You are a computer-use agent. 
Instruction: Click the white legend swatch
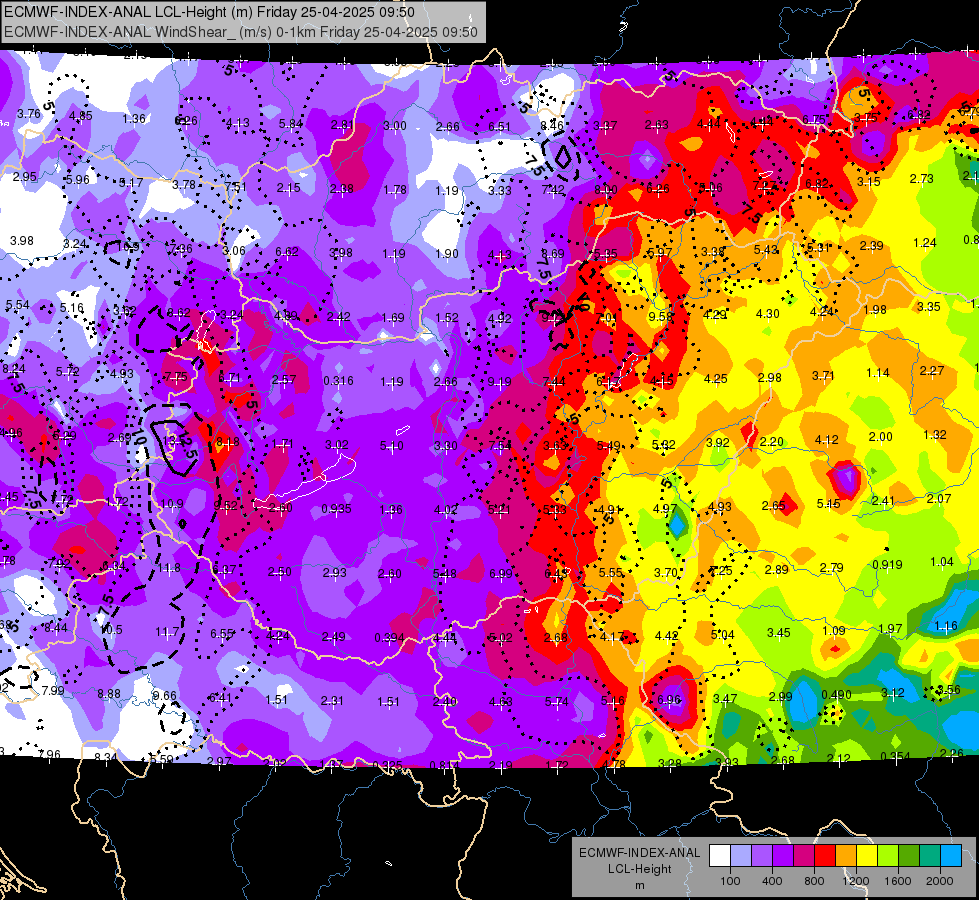(720, 856)
